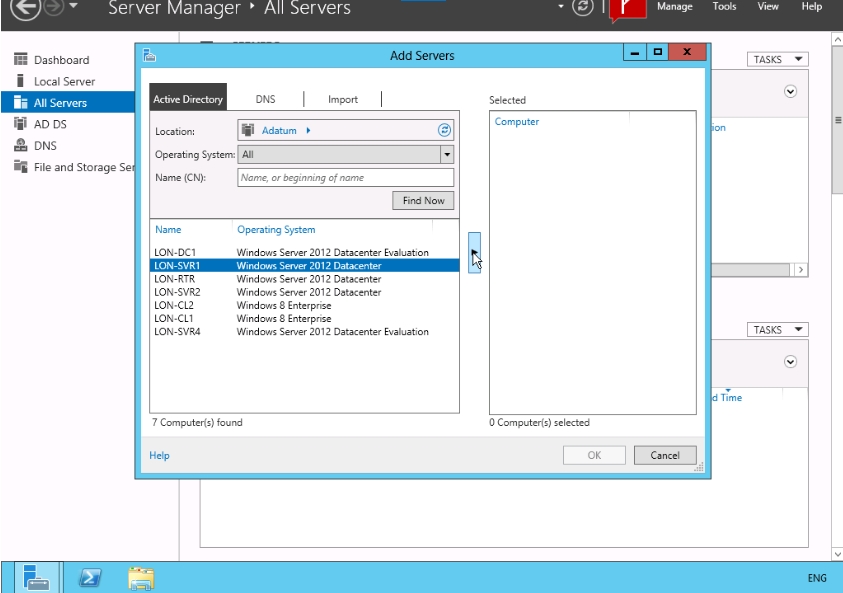Click the Name (CN) input field
843x593 pixels.
point(345,177)
